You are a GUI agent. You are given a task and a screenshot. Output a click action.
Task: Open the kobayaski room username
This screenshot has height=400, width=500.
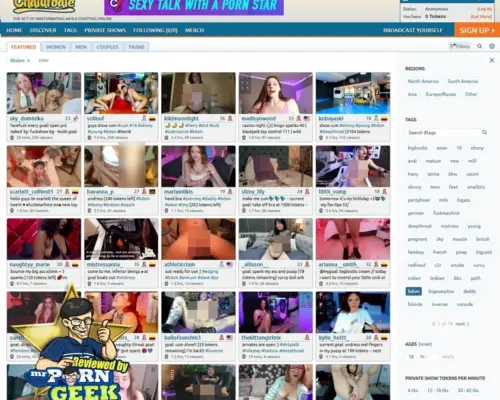(332, 118)
